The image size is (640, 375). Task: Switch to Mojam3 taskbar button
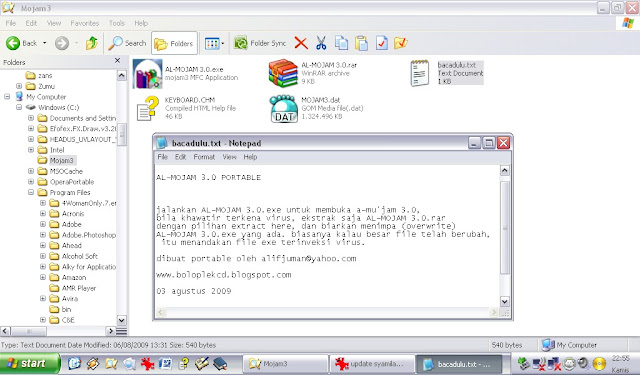[286, 364]
